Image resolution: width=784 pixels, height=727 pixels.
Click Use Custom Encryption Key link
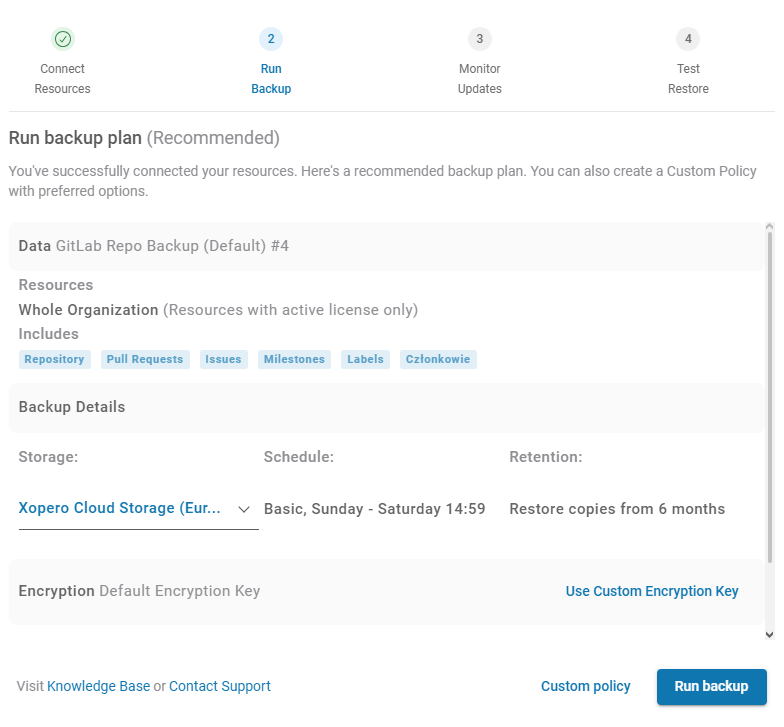coord(652,591)
